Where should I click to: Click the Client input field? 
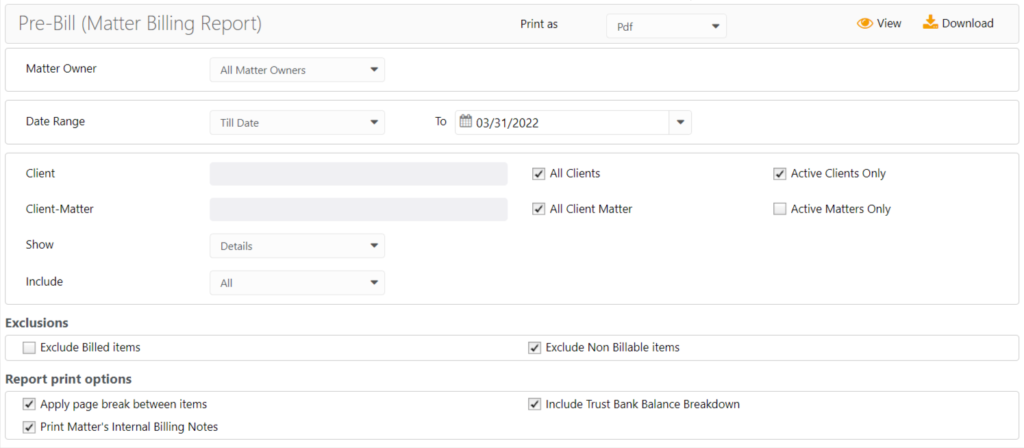click(358, 174)
